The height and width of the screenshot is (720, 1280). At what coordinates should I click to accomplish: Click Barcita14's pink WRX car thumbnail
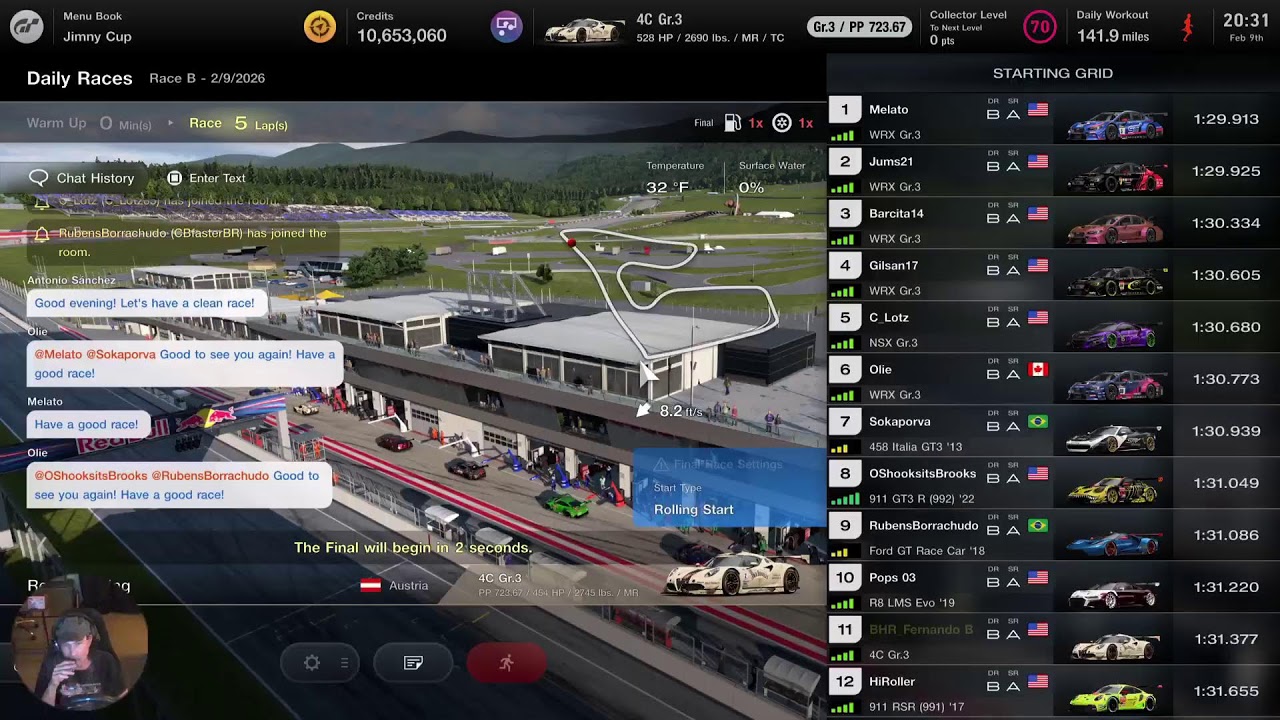pos(1116,229)
